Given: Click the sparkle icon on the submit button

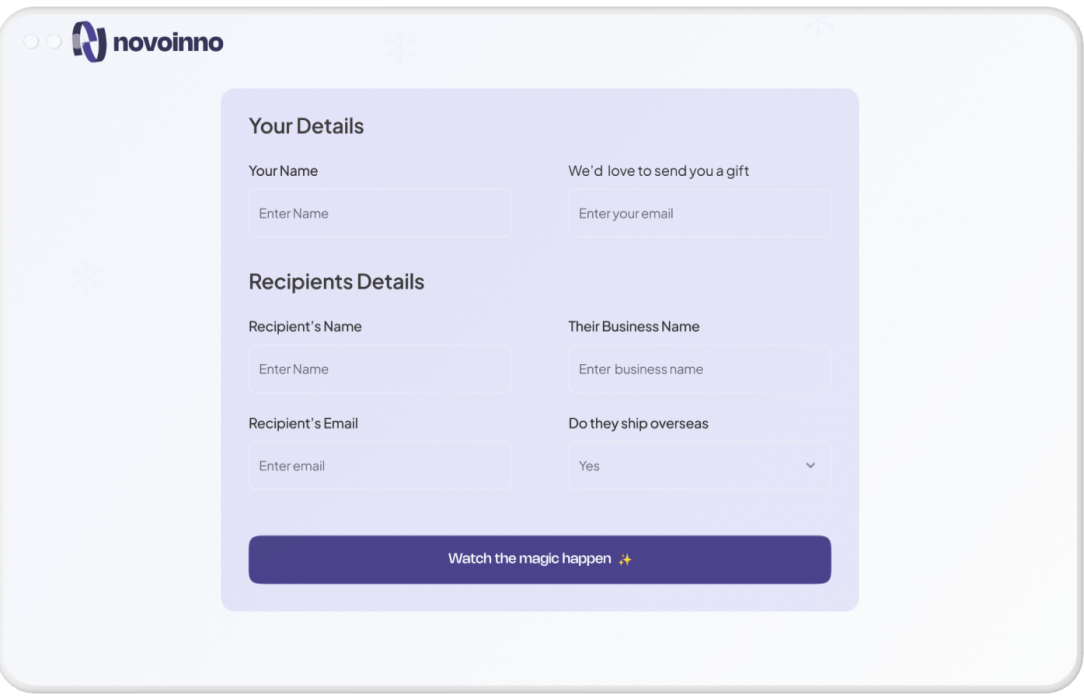Looking at the screenshot, I should point(625,559).
